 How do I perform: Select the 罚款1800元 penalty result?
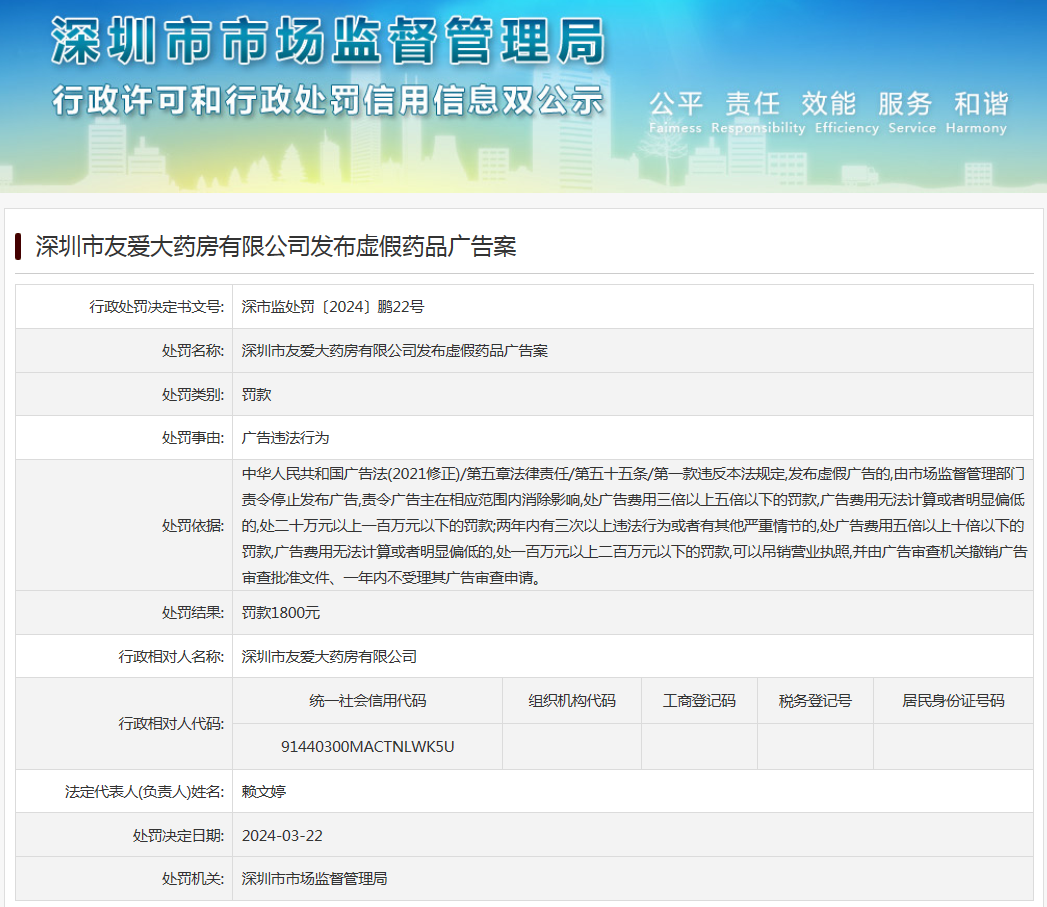coord(280,612)
